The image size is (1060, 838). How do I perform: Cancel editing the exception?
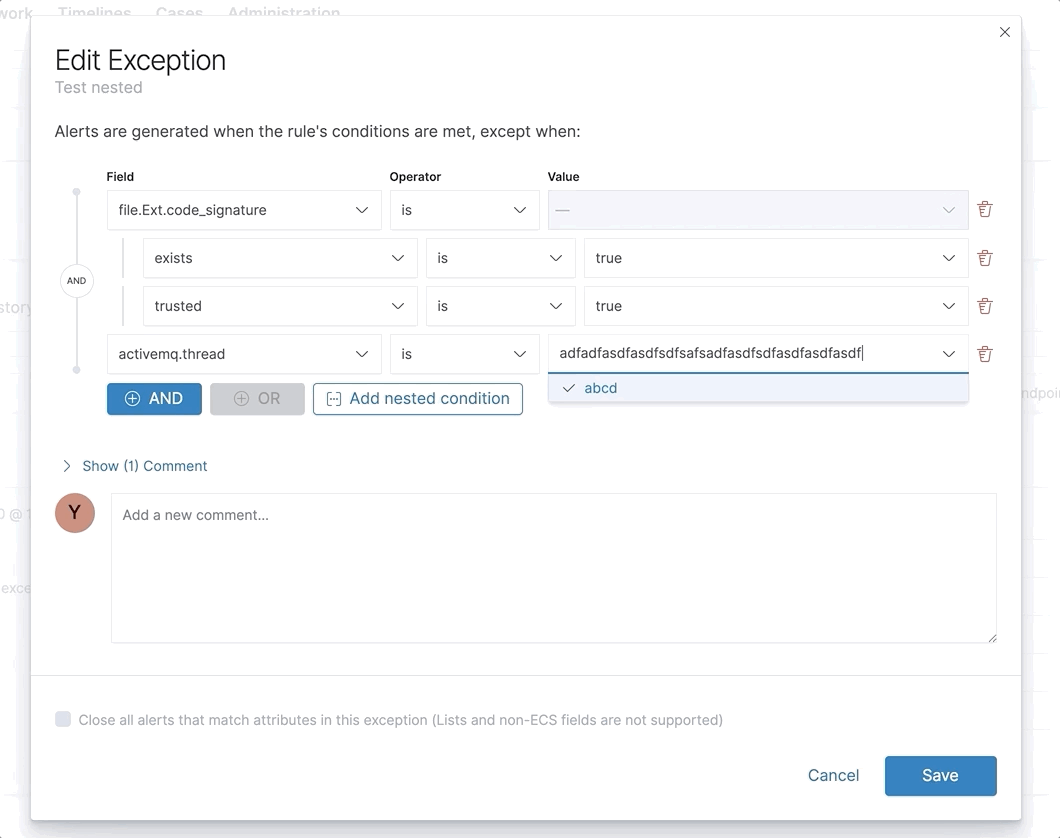click(x=833, y=776)
